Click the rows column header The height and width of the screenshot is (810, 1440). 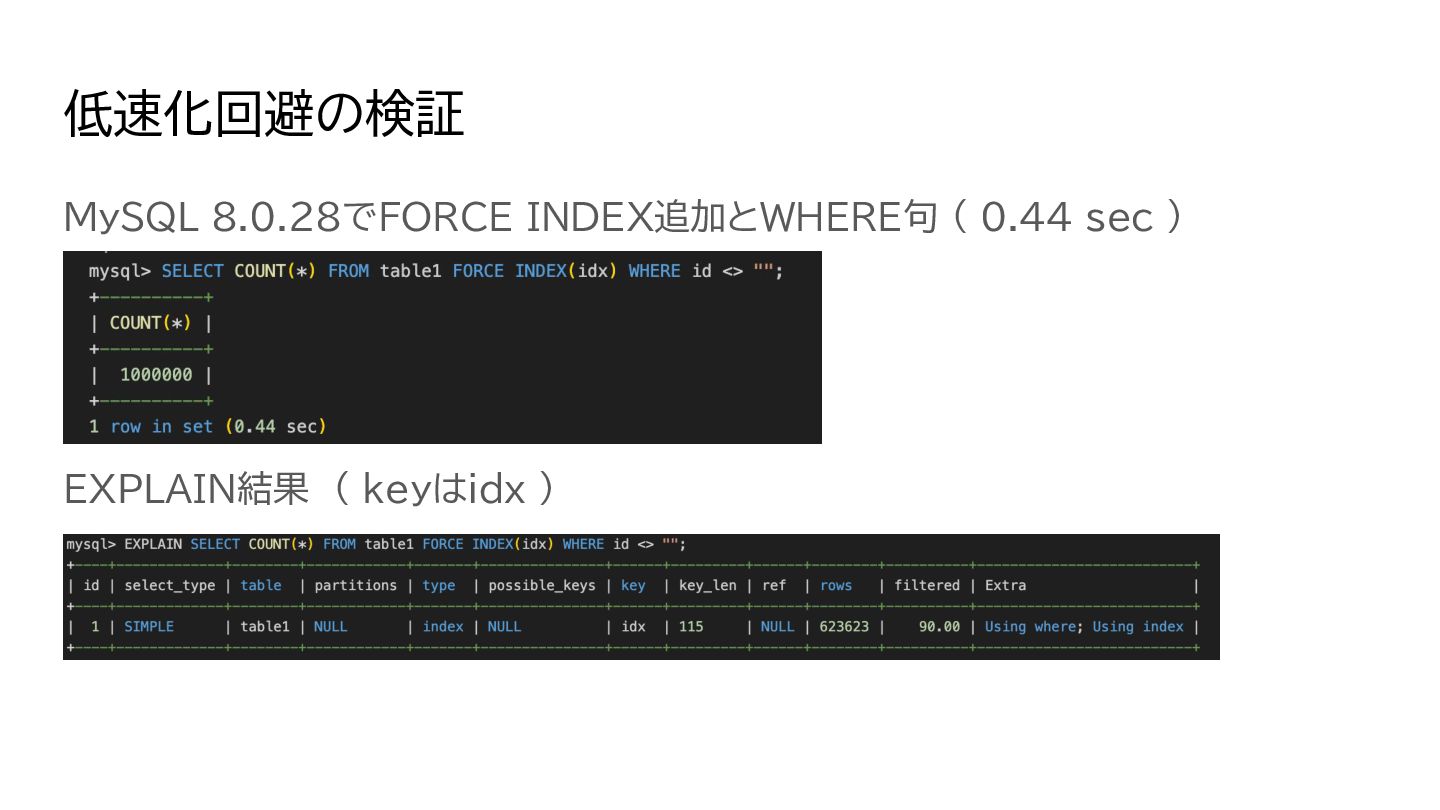[x=836, y=586]
